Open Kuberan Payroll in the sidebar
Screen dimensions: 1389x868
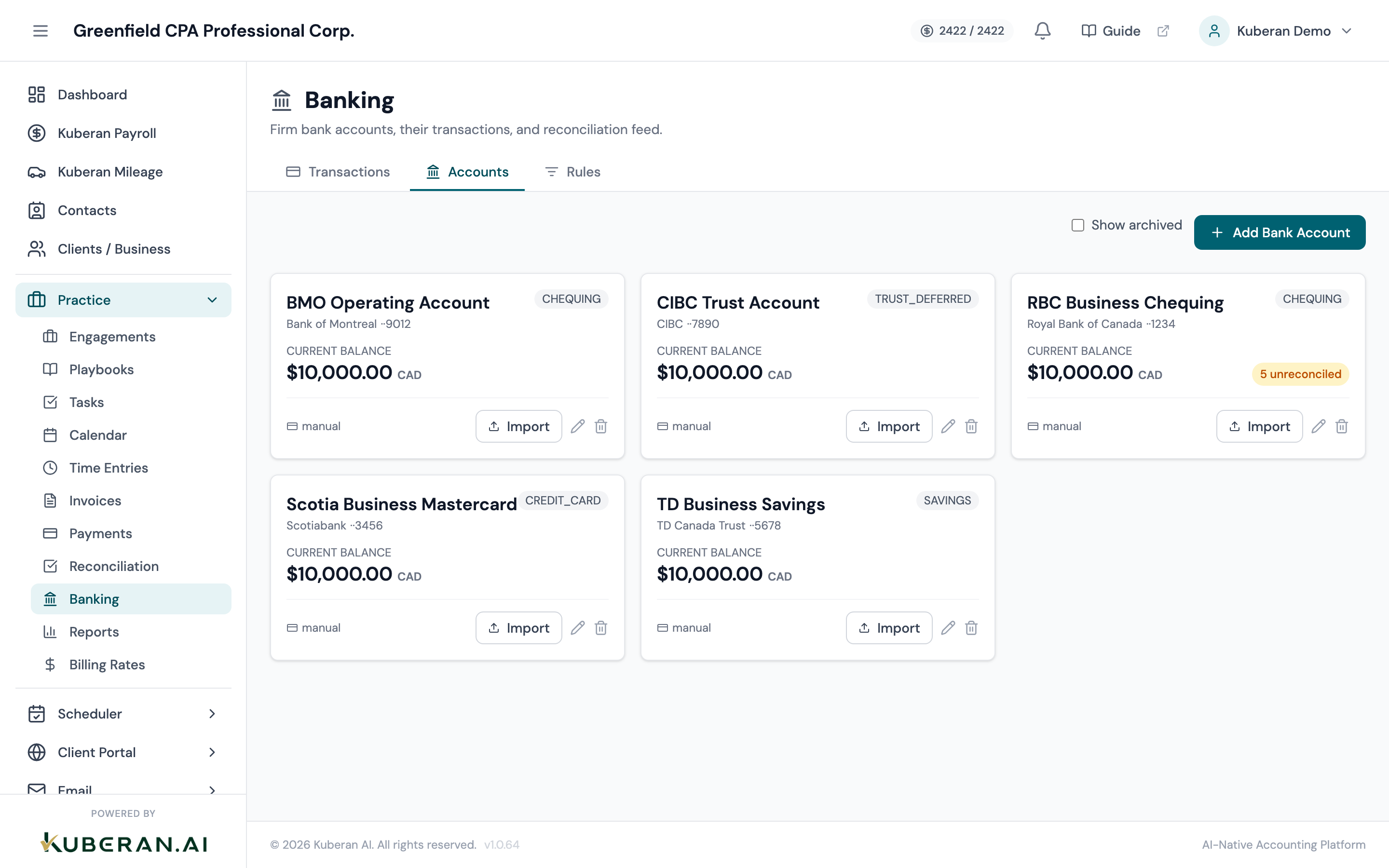click(123, 133)
